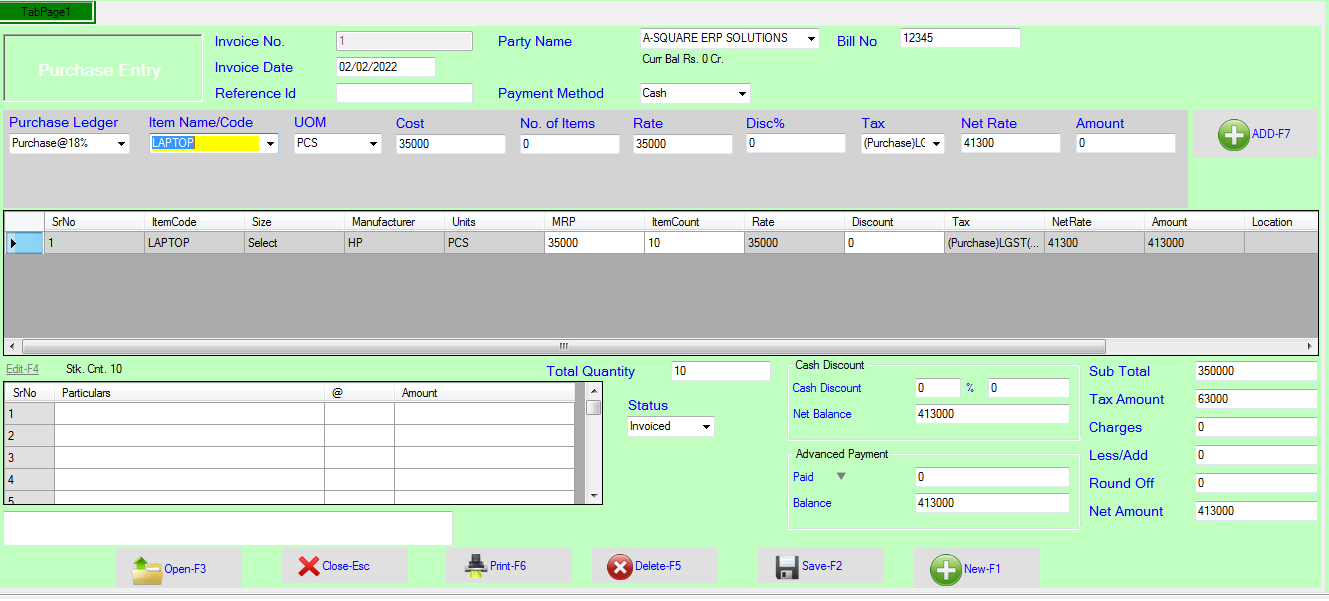Switch to the TabPage1 tab
1329x601 pixels.
pyautogui.click(x=47, y=12)
